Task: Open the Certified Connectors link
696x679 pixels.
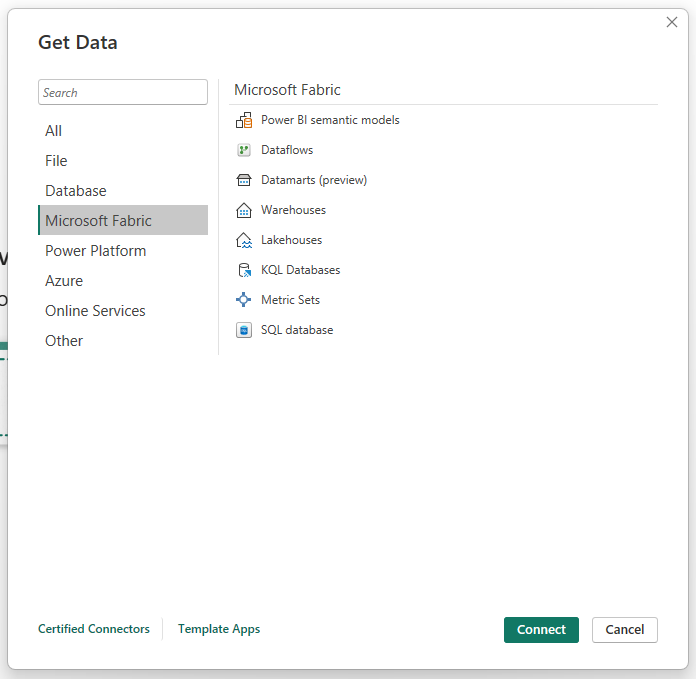Action: 94,629
